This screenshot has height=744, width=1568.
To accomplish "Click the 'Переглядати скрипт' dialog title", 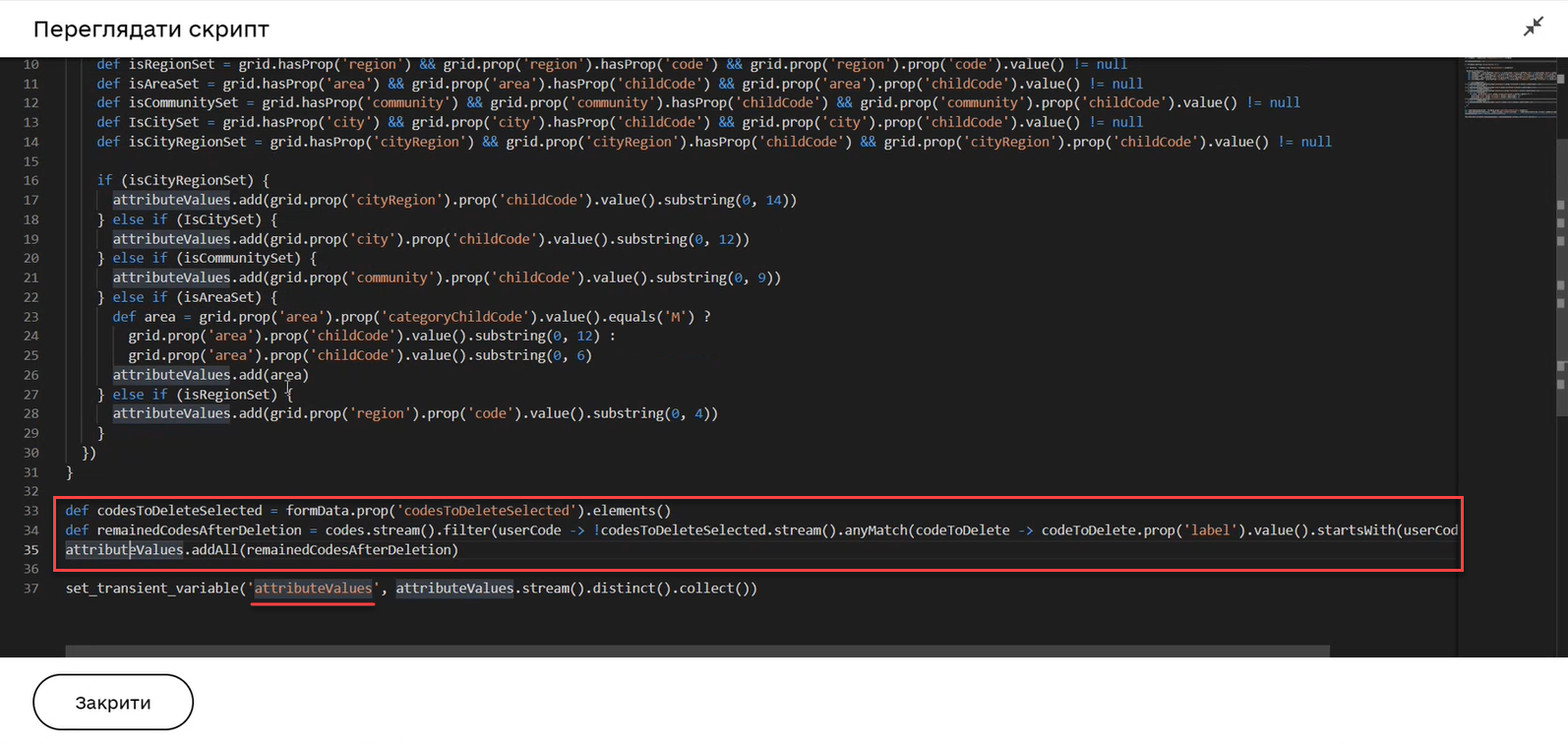I will [x=151, y=30].
